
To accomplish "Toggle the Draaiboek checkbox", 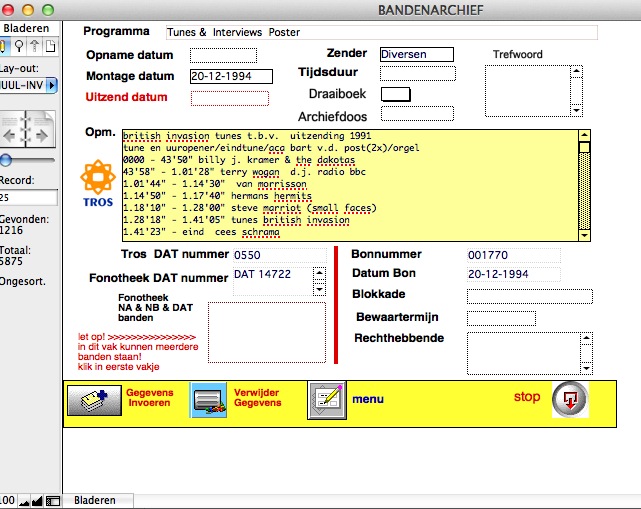I will pos(396,94).
